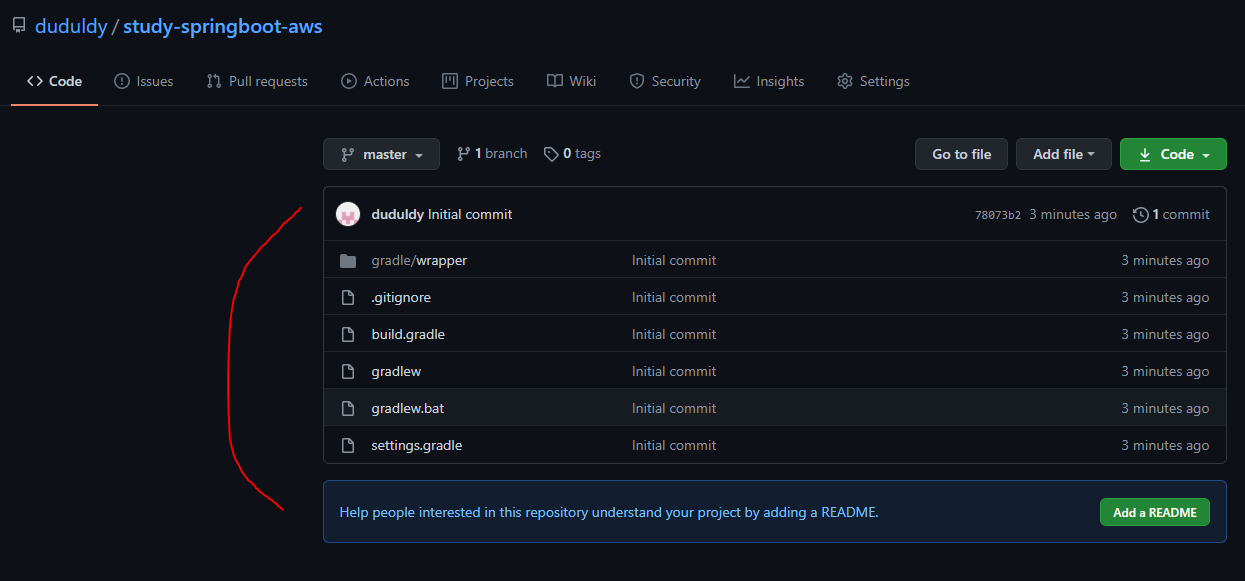
Task: Click the duduldy avatar thumbnail
Action: [x=348, y=214]
